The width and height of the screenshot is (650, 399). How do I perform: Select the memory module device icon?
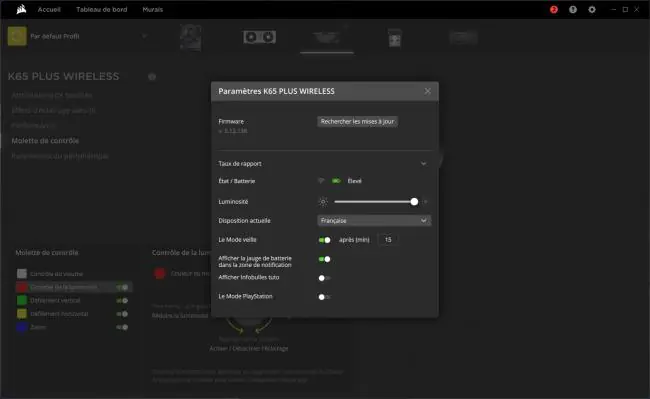click(x=395, y=38)
